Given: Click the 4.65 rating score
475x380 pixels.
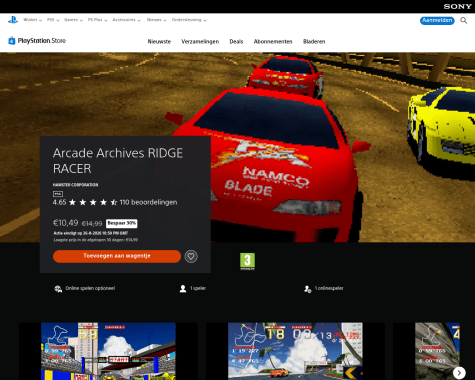Looking at the screenshot, I should tap(59, 202).
